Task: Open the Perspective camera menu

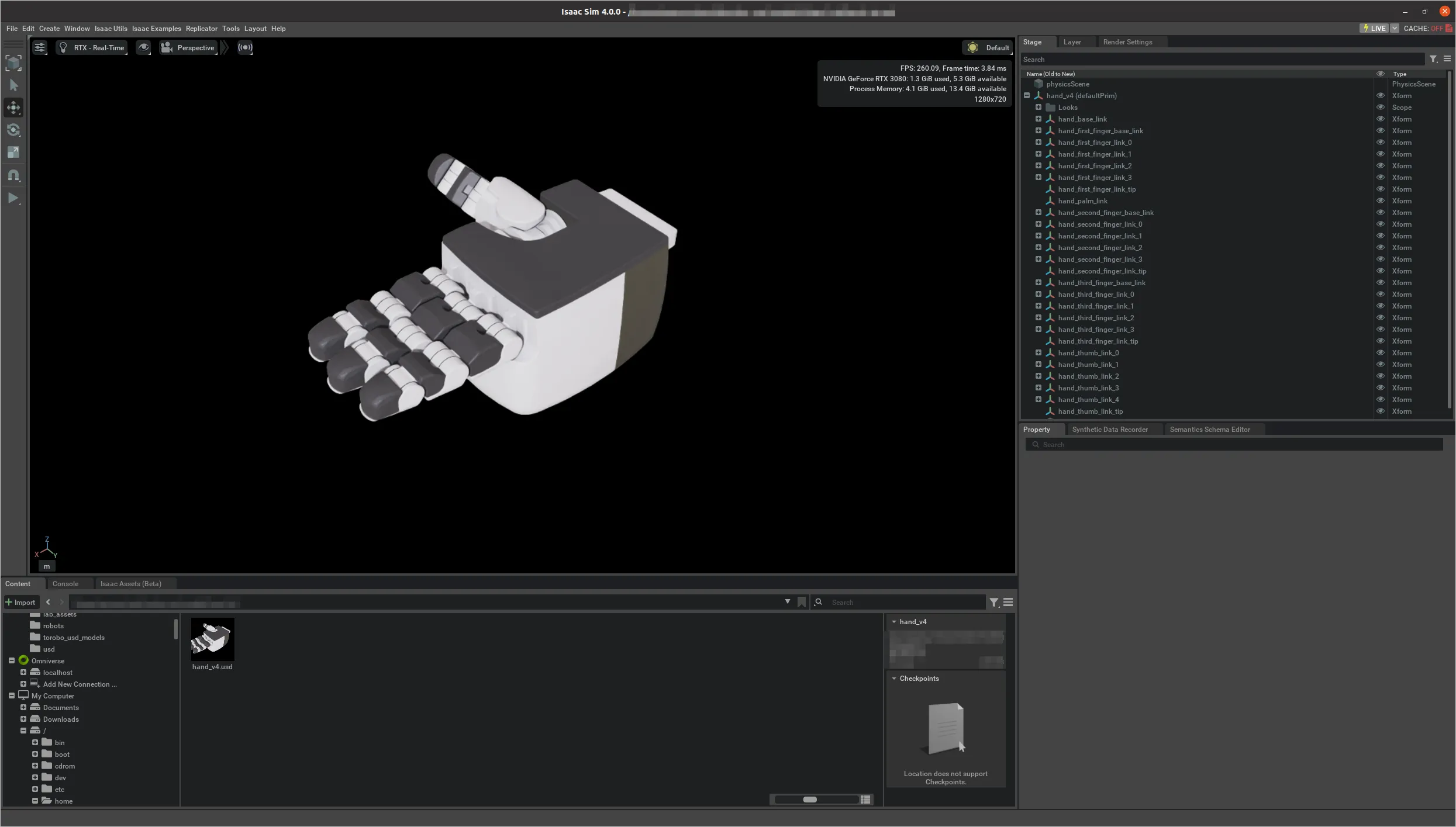Action: click(x=188, y=48)
